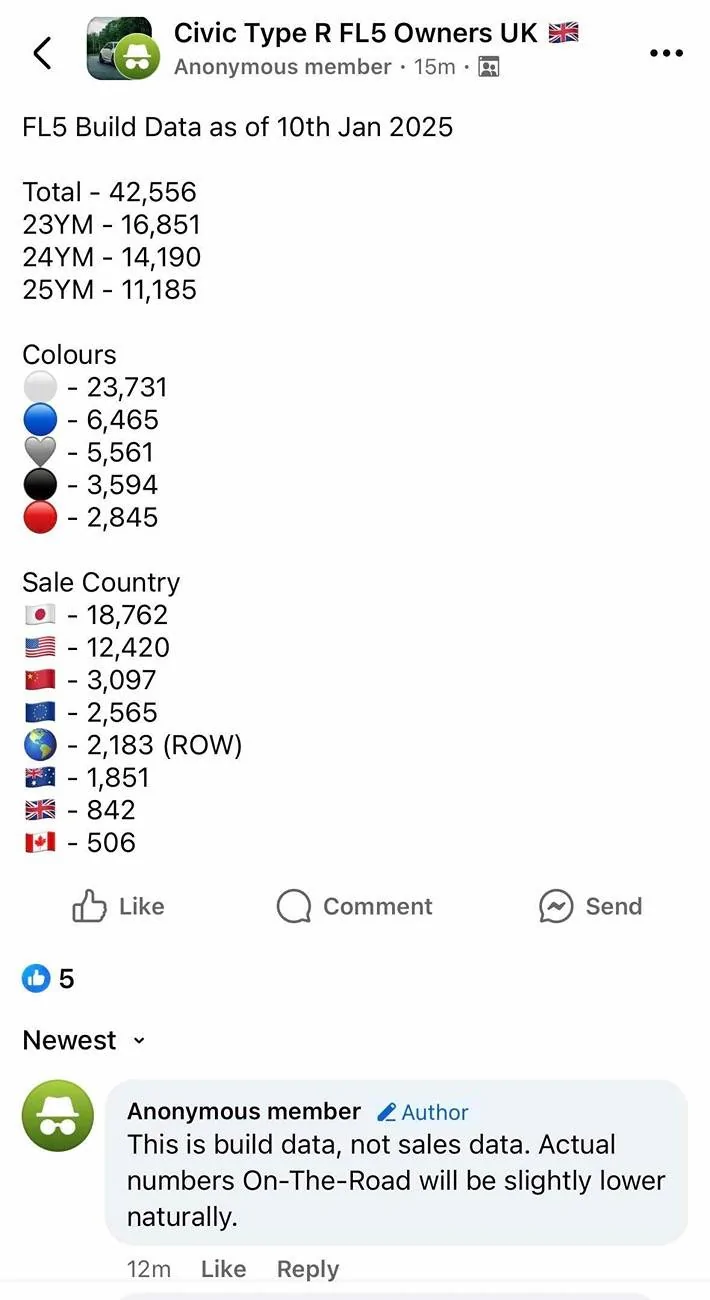Reply to the Anonymous member's comment

[x=307, y=1268]
